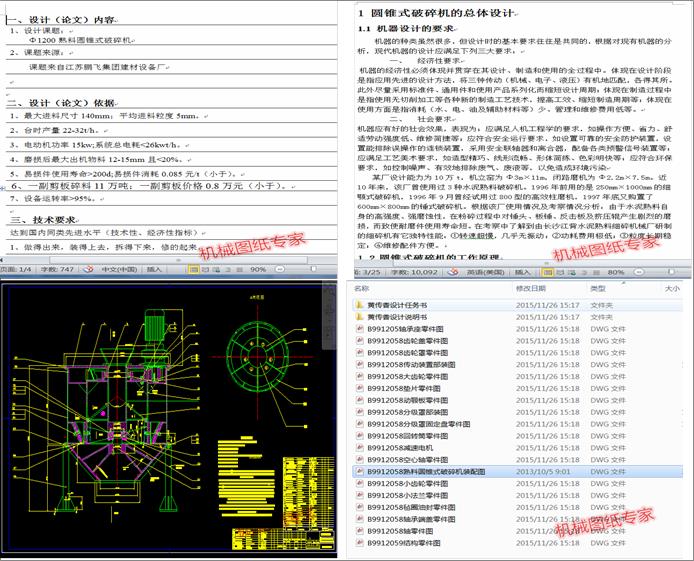Open language setting 英语(美国) in status bar
Viewport: 694px width, 561px height.
click(486, 272)
